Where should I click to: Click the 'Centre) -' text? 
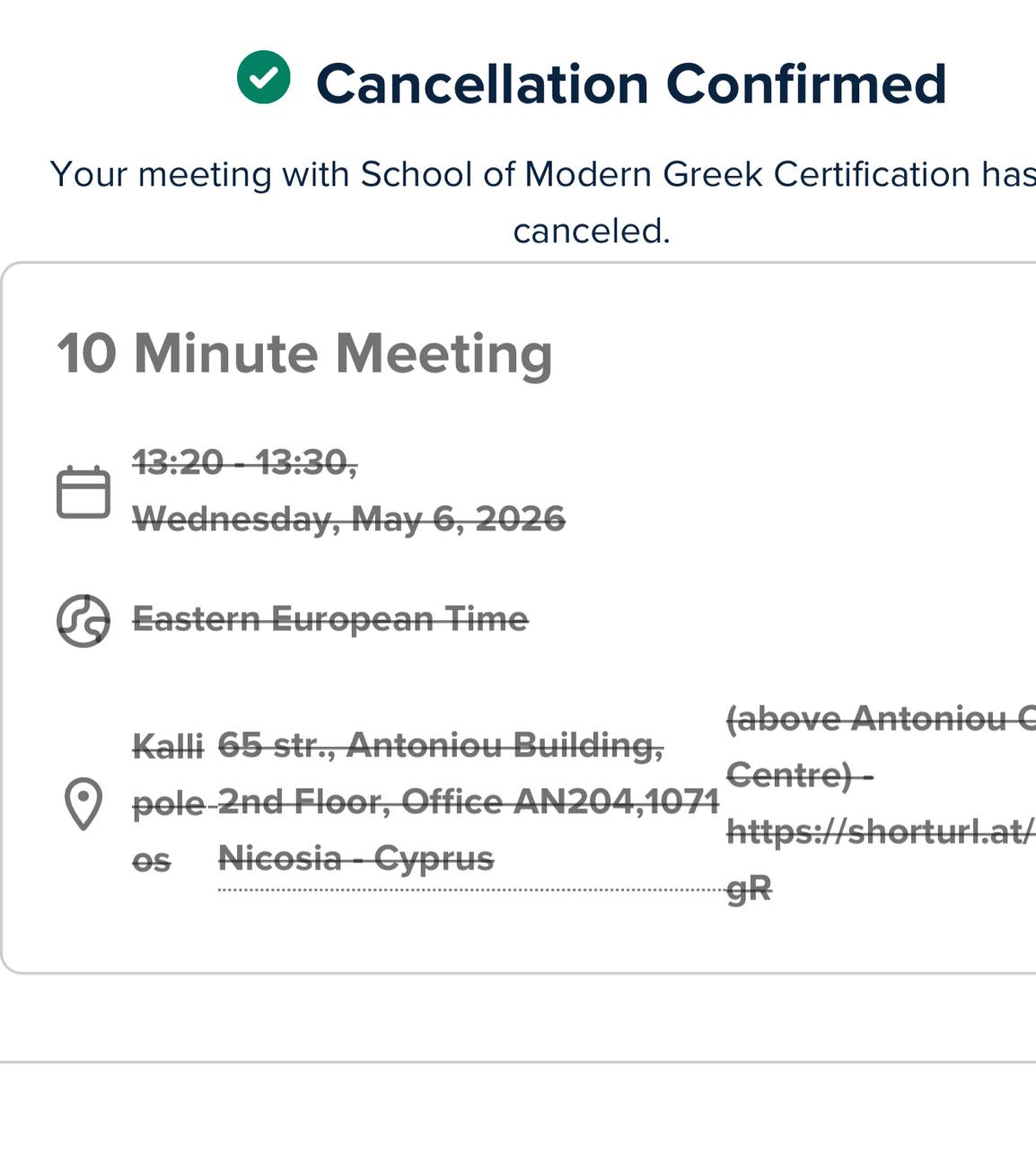799,775
